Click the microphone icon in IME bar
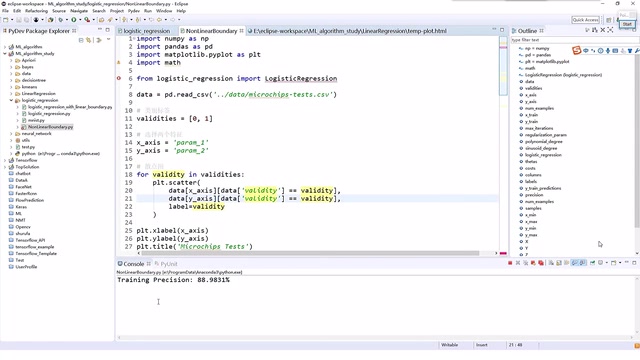This screenshot has width=640, height=360. pyautogui.click(x=608, y=51)
